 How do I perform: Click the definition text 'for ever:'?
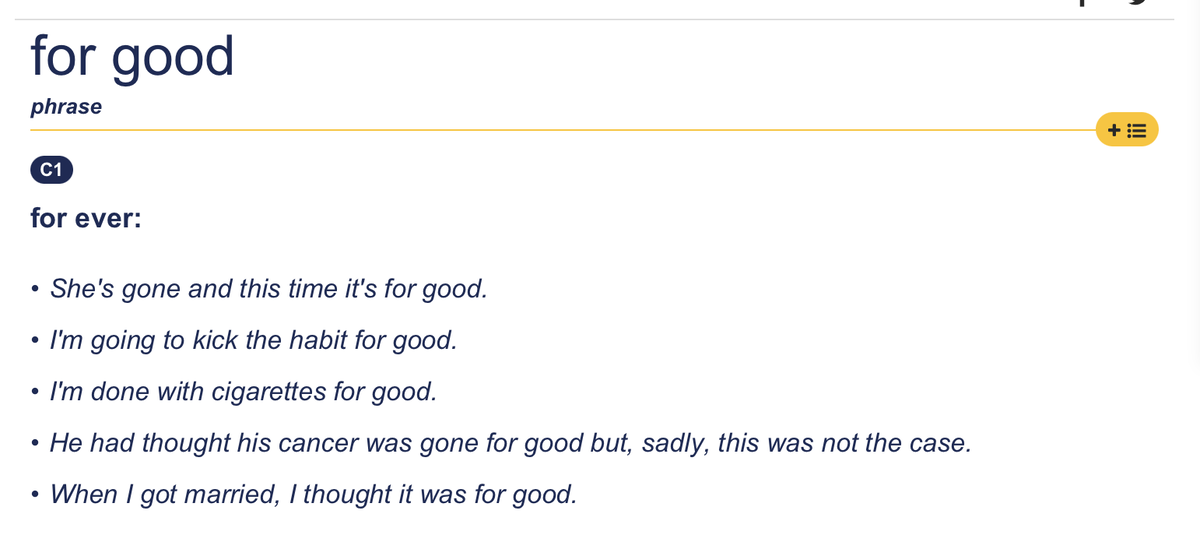86,217
